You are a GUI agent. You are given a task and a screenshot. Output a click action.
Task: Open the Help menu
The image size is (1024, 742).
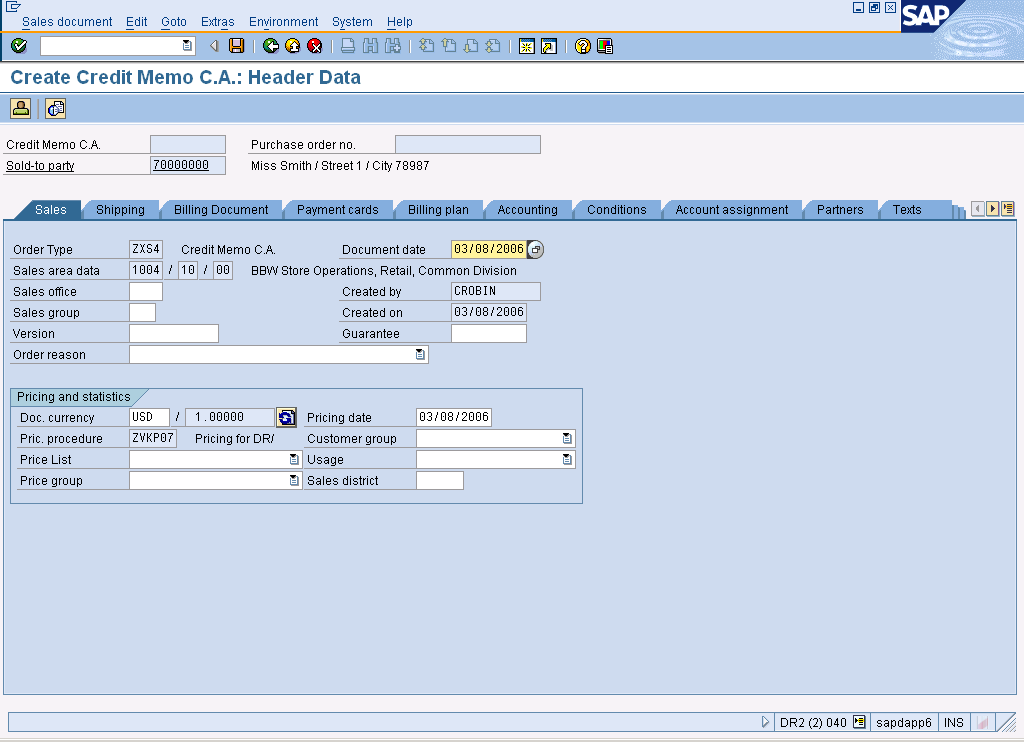coord(400,22)
